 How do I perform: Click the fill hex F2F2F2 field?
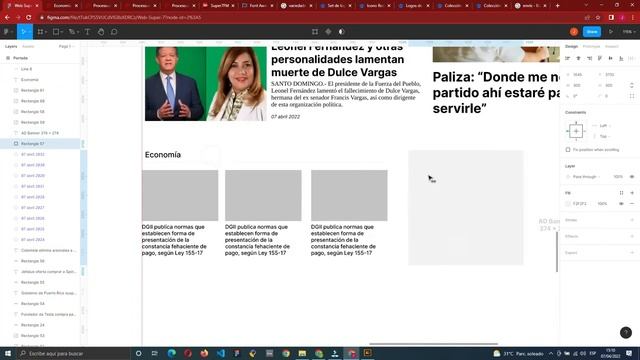pyautogui.click(x=580, y=203)
